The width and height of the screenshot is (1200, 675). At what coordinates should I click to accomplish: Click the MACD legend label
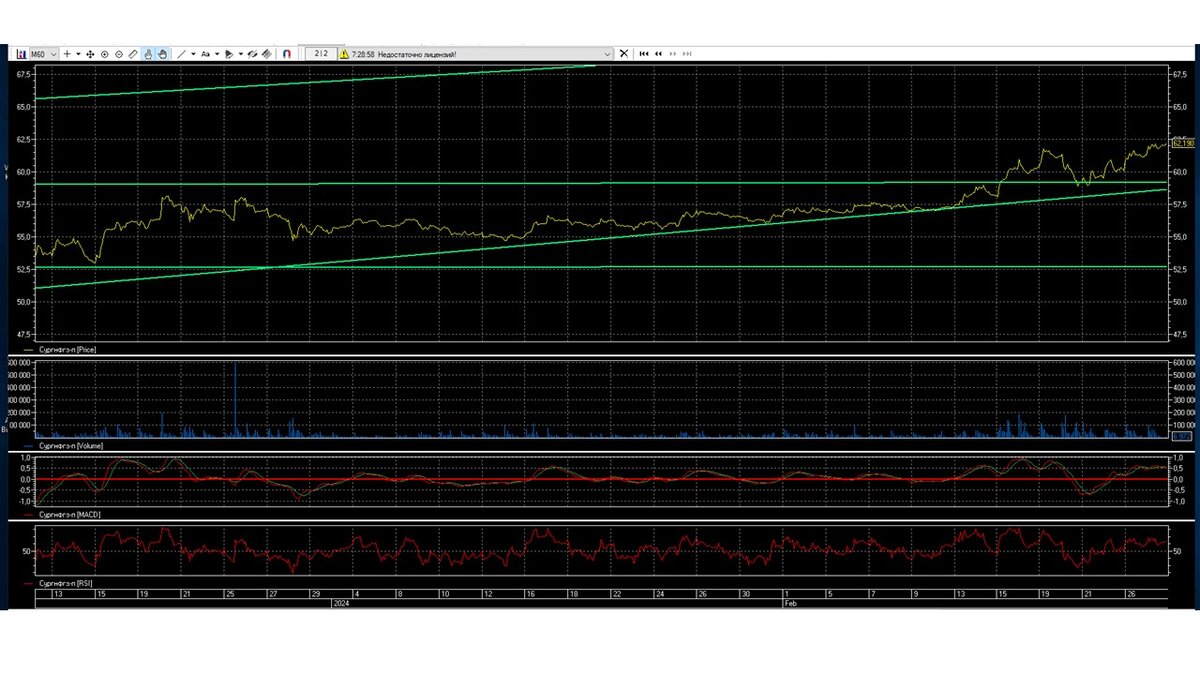[69, 514]
